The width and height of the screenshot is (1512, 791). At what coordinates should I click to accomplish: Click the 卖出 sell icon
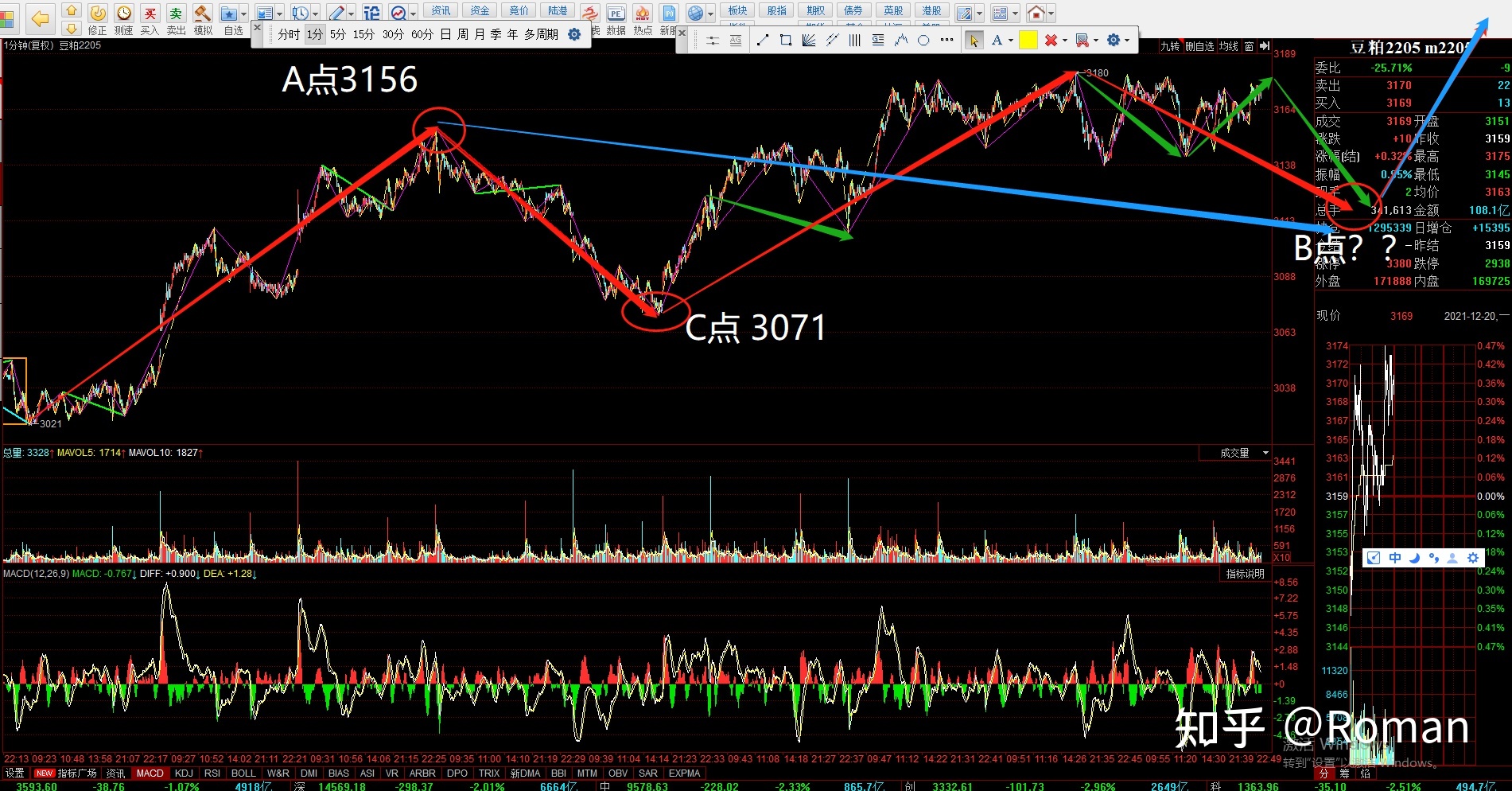point(176,14)
